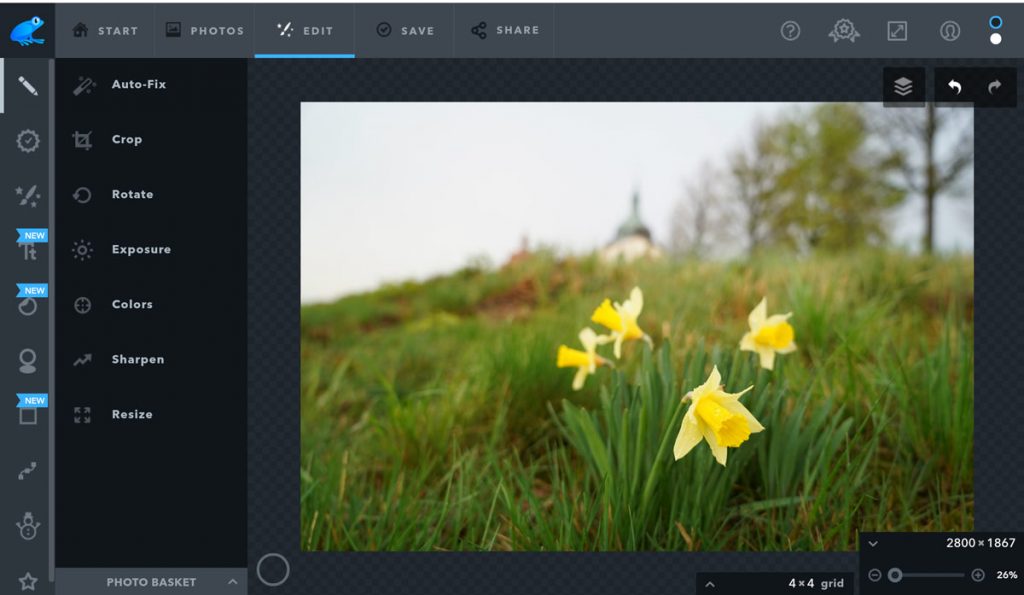Open the Exposure adjustment

[x=140, y=250]
